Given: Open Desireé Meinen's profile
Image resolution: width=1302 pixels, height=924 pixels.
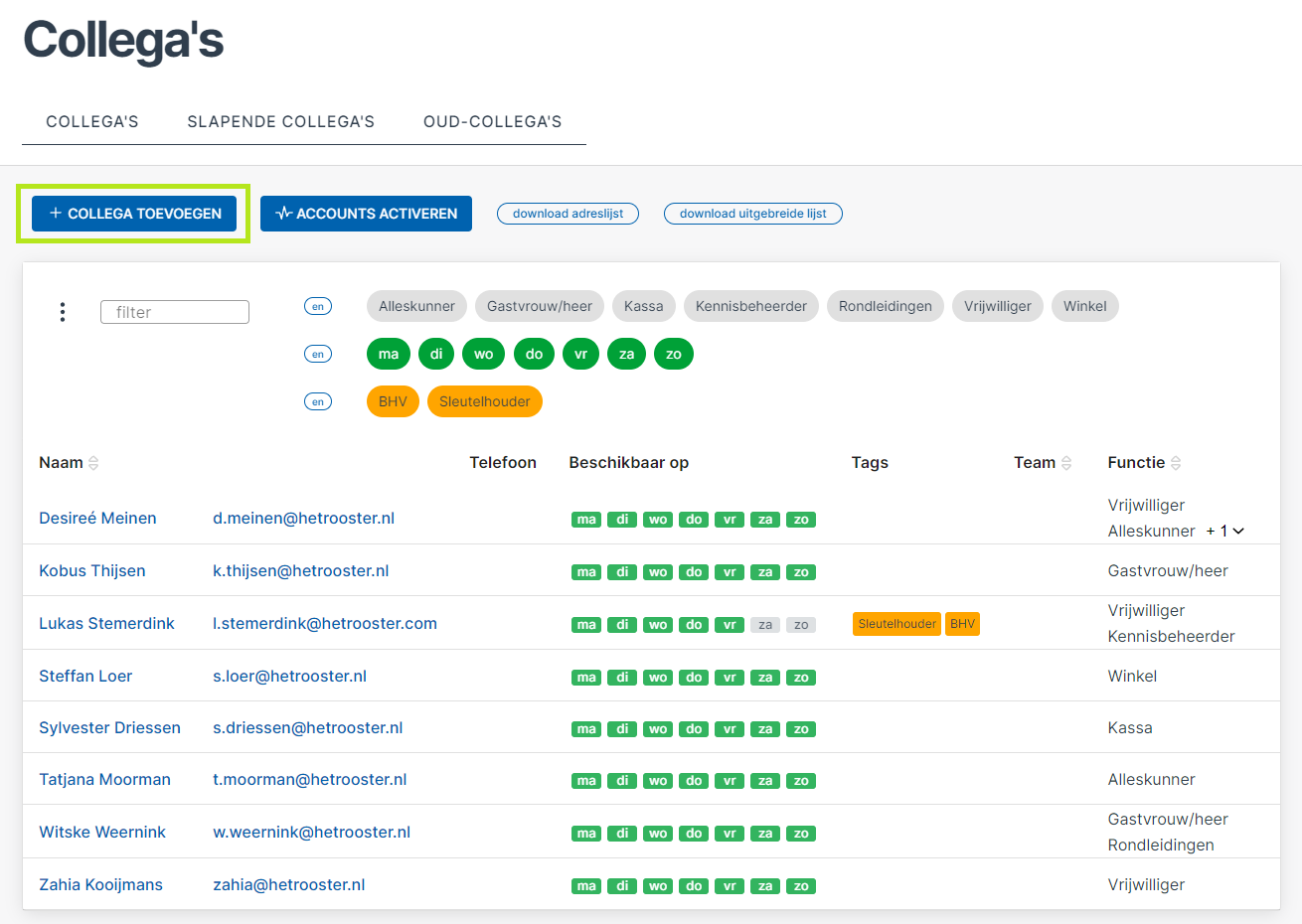Looking at the screenshot, I should pos(97,518).
